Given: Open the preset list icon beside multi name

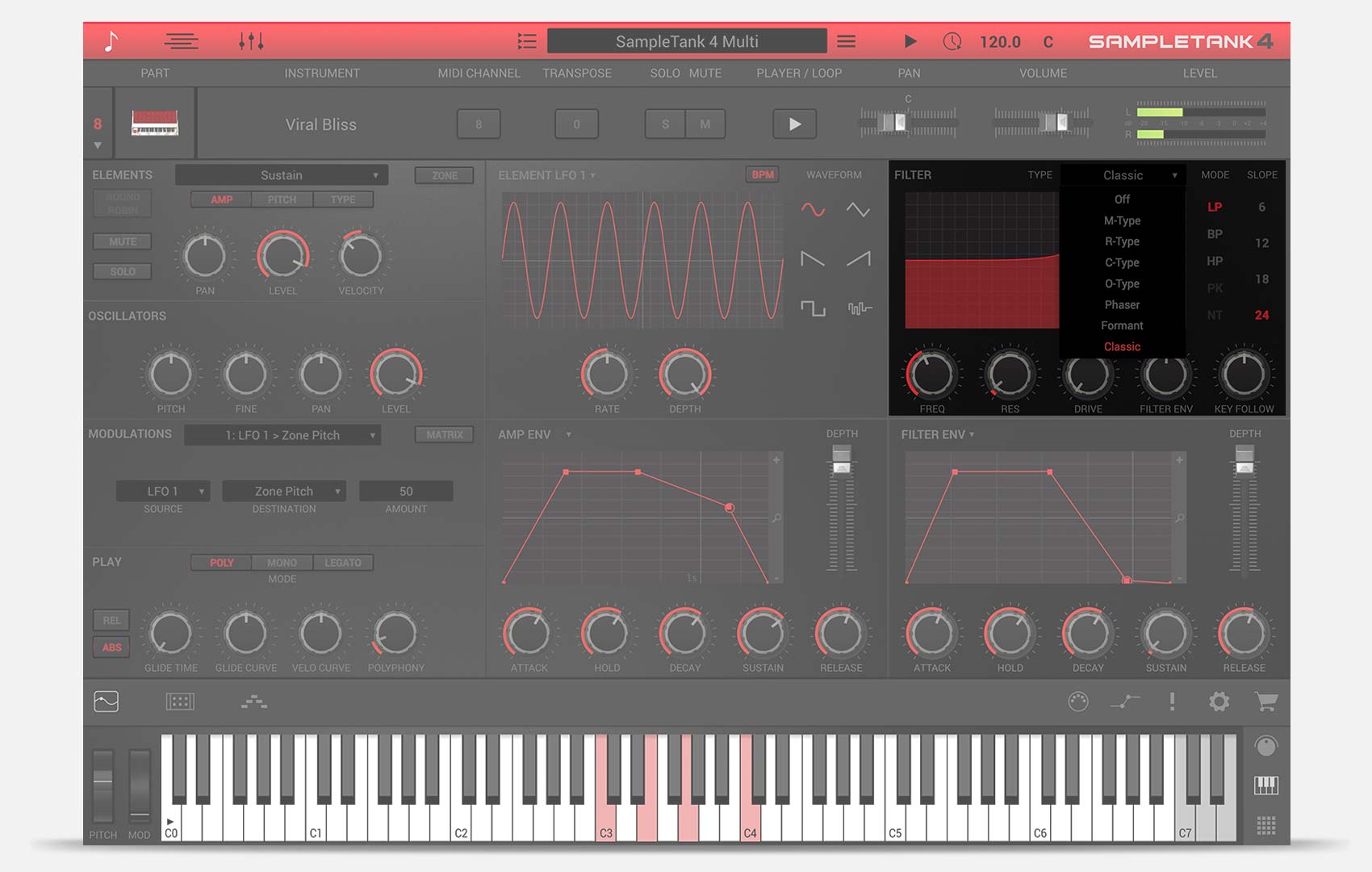Looking at the screenshot, I should click(527, 41).
